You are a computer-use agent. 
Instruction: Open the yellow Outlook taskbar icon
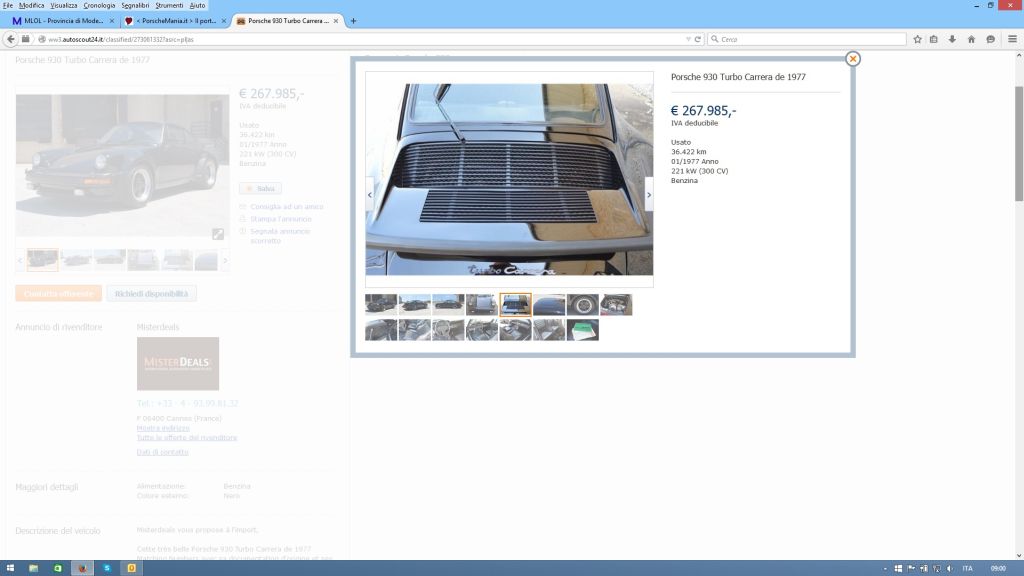tap(131, 568)
